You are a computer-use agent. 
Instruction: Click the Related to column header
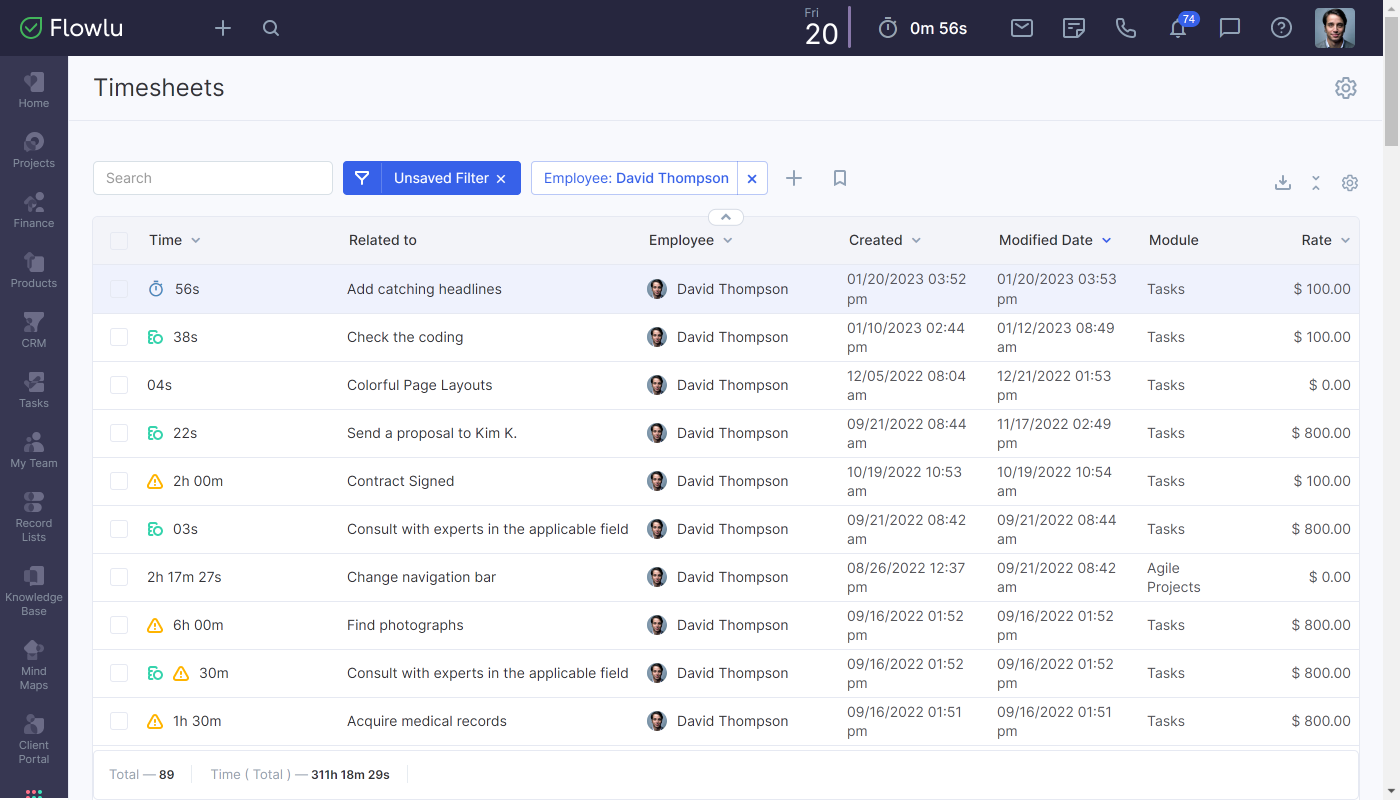tap(382, 240)
